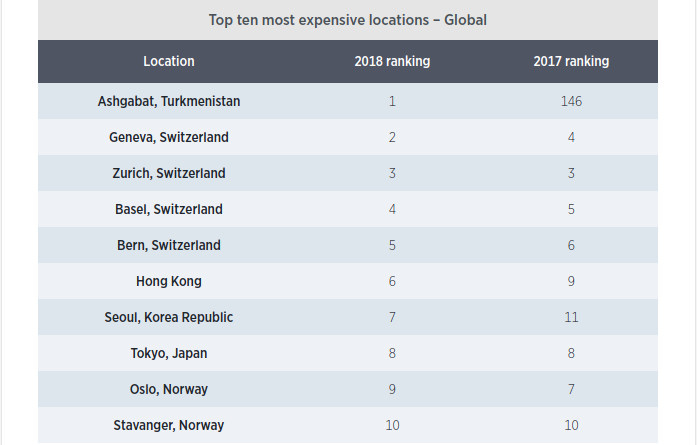Click Oslo's 2017 ranking value 7
This screenshot has width=697, height=445.
571,389
